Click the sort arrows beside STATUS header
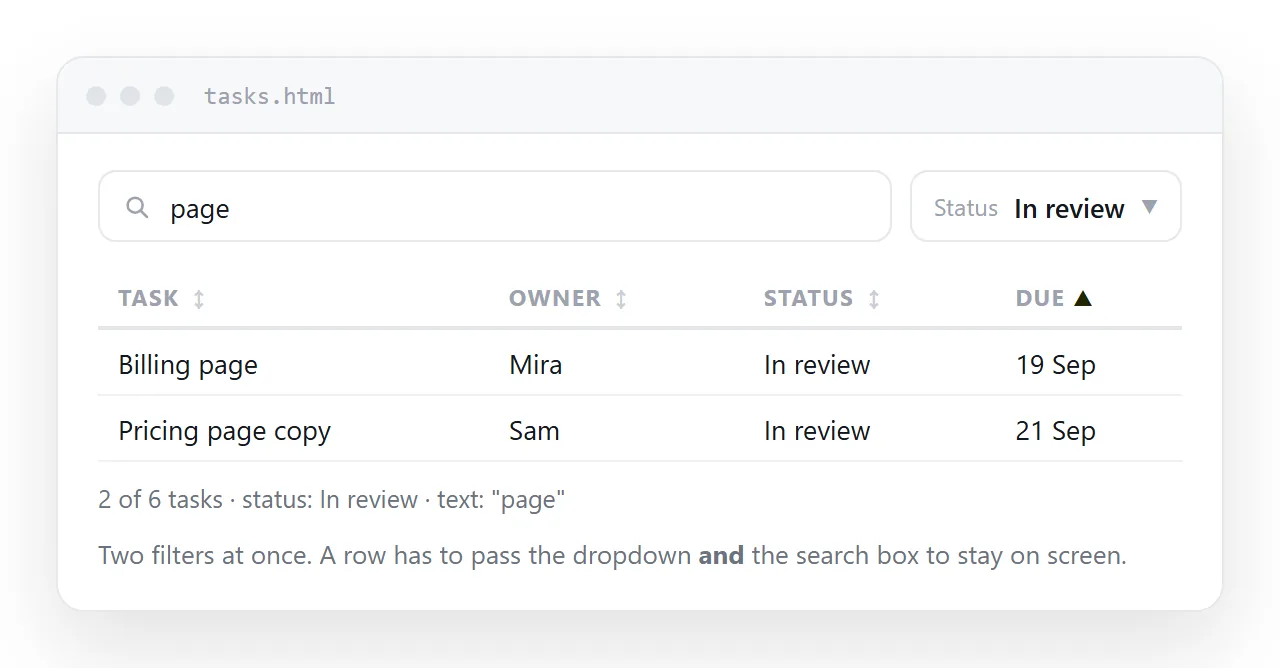Image resolution: width=1280 pixels, height=668 pixels. 874,299
